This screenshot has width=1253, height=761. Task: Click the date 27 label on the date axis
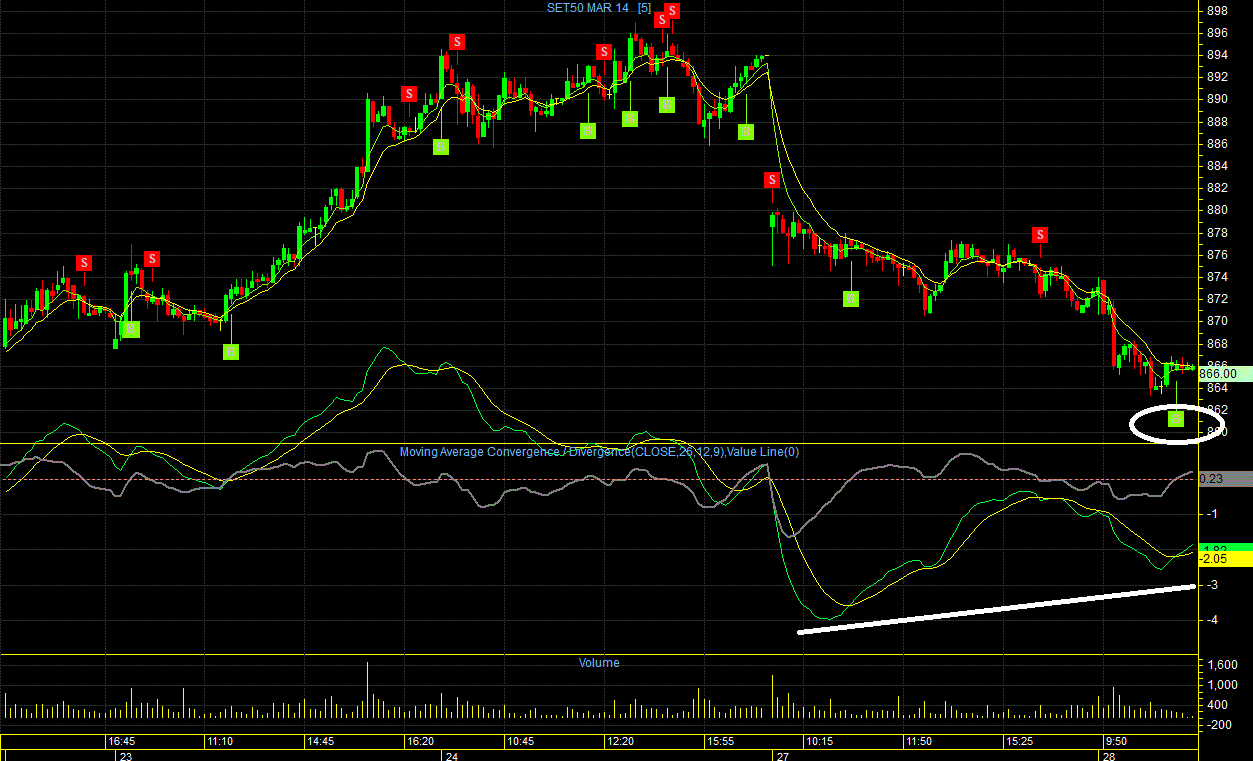783,756
